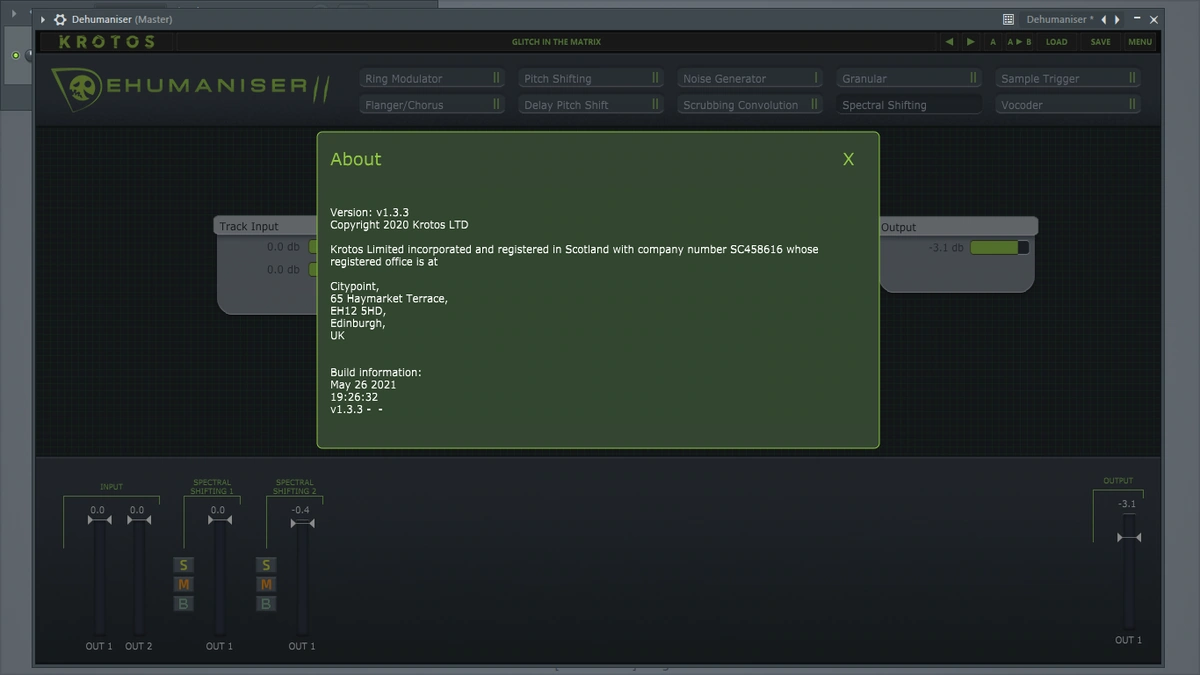Click the Glitch In The Matrix preset name

tap(556, 42)
